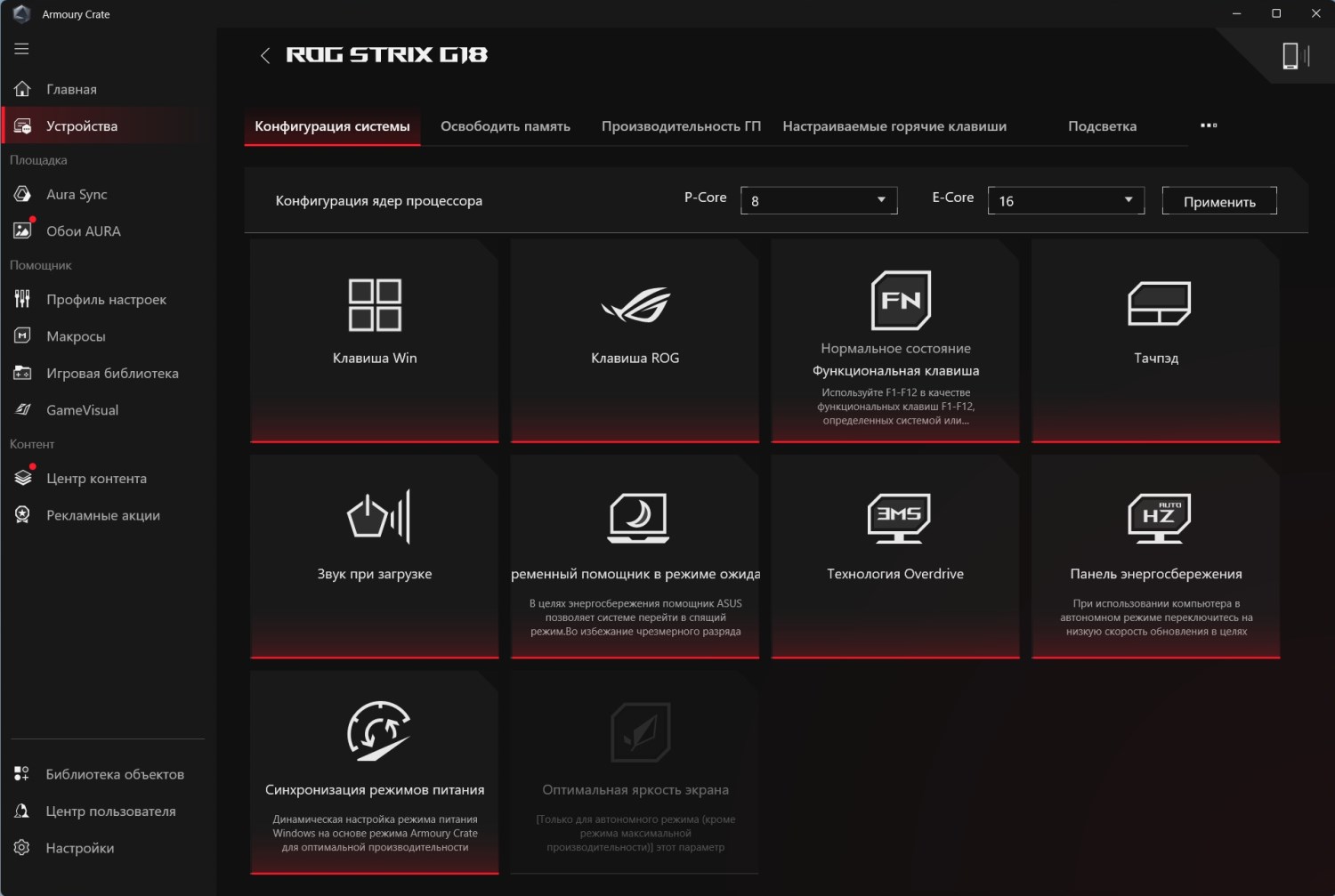The height and width of the screenshot is (896, 1335).
Task: Click the ROG STRIX G18 title
Action: pos(386,55)
